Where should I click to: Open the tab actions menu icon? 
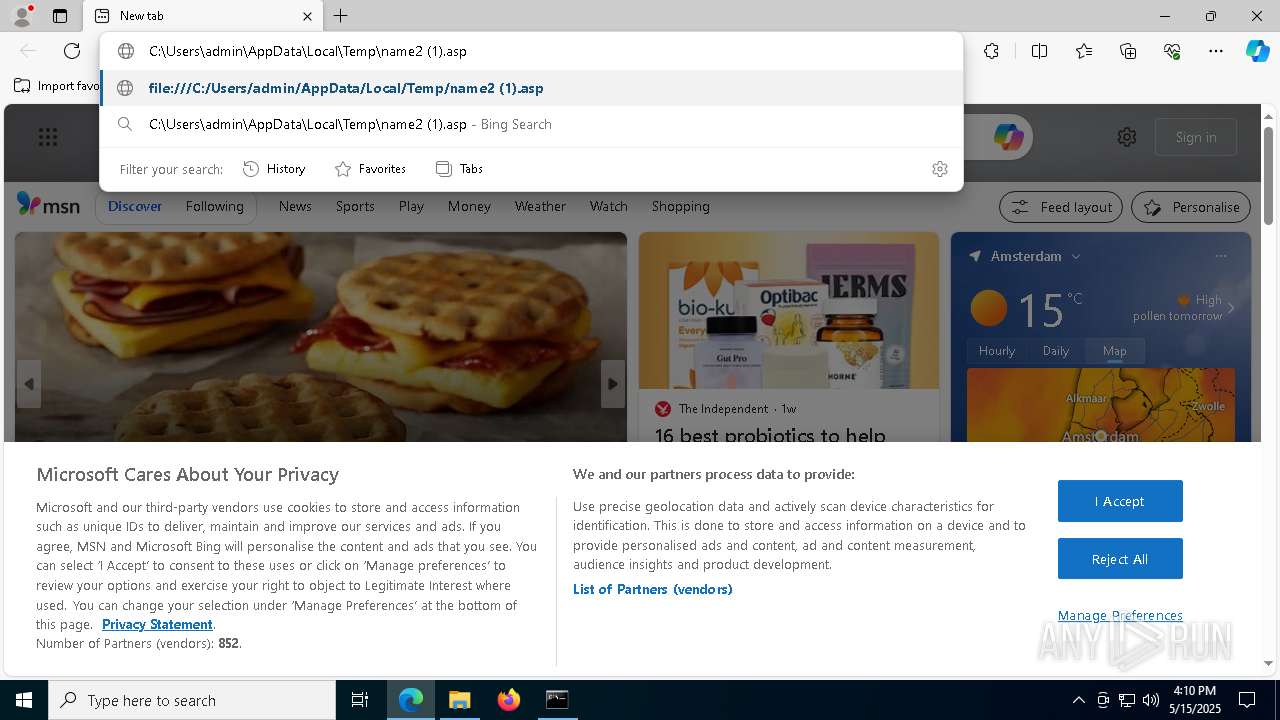[60, 16]
